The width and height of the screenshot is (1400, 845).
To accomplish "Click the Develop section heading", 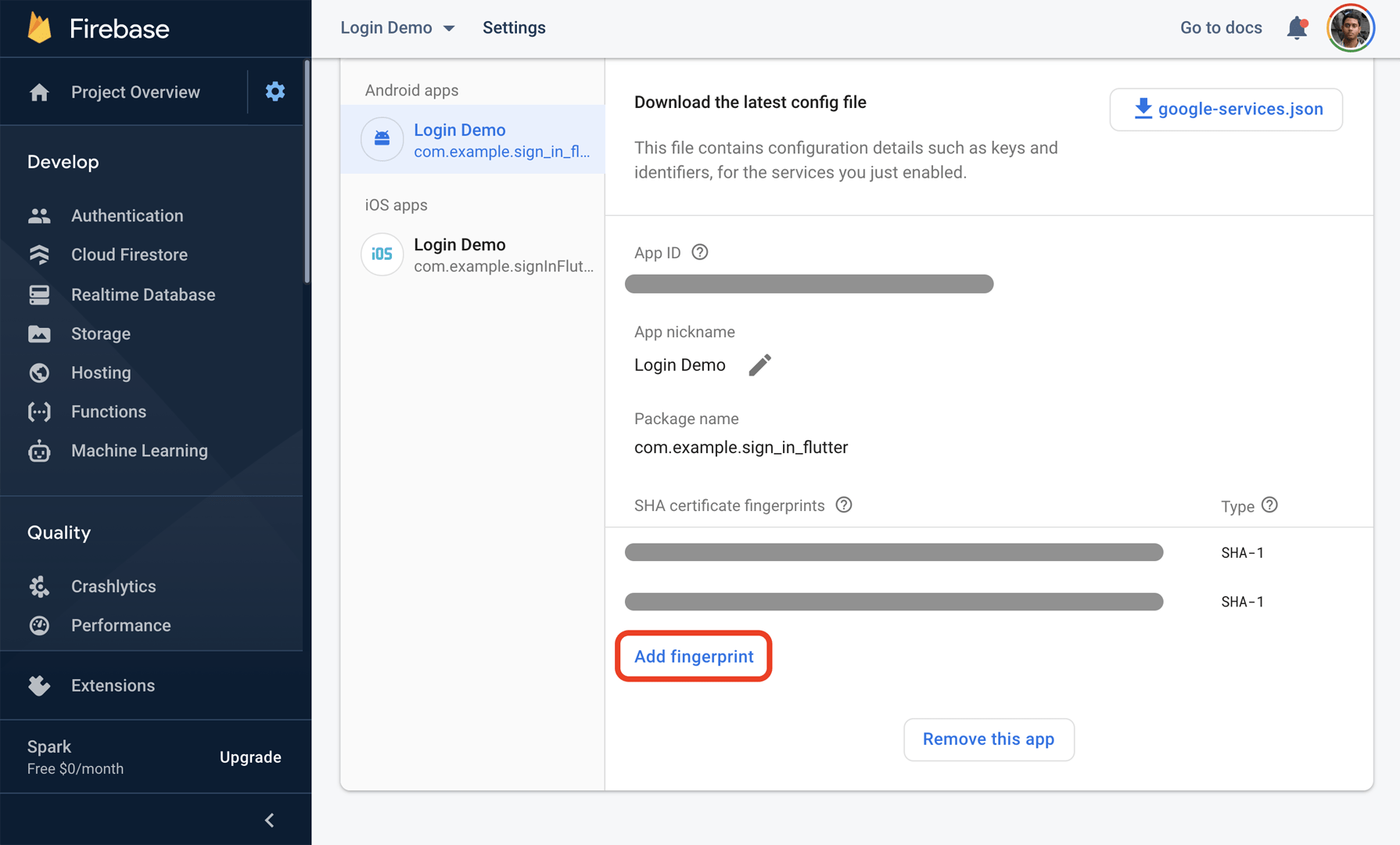I will 63,162.
